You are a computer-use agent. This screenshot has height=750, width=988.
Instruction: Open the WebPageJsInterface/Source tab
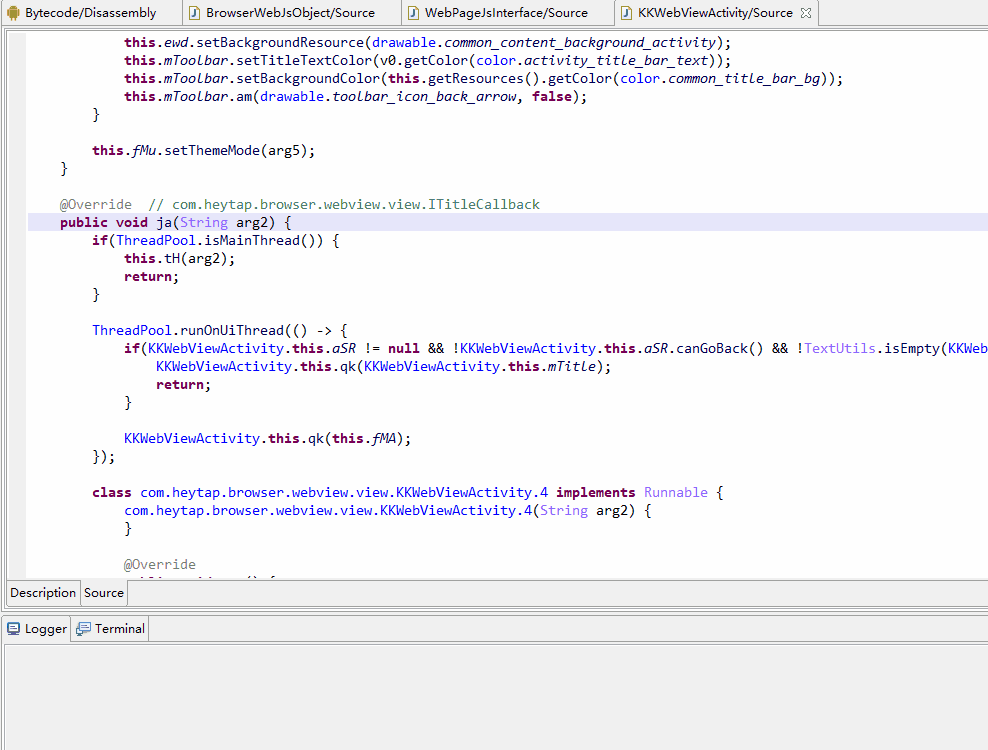click(x=507, y=13)
